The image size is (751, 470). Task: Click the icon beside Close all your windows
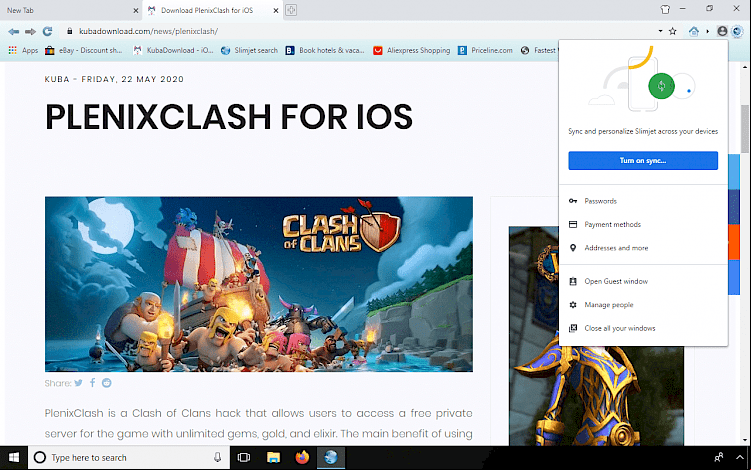coord(573,328)
